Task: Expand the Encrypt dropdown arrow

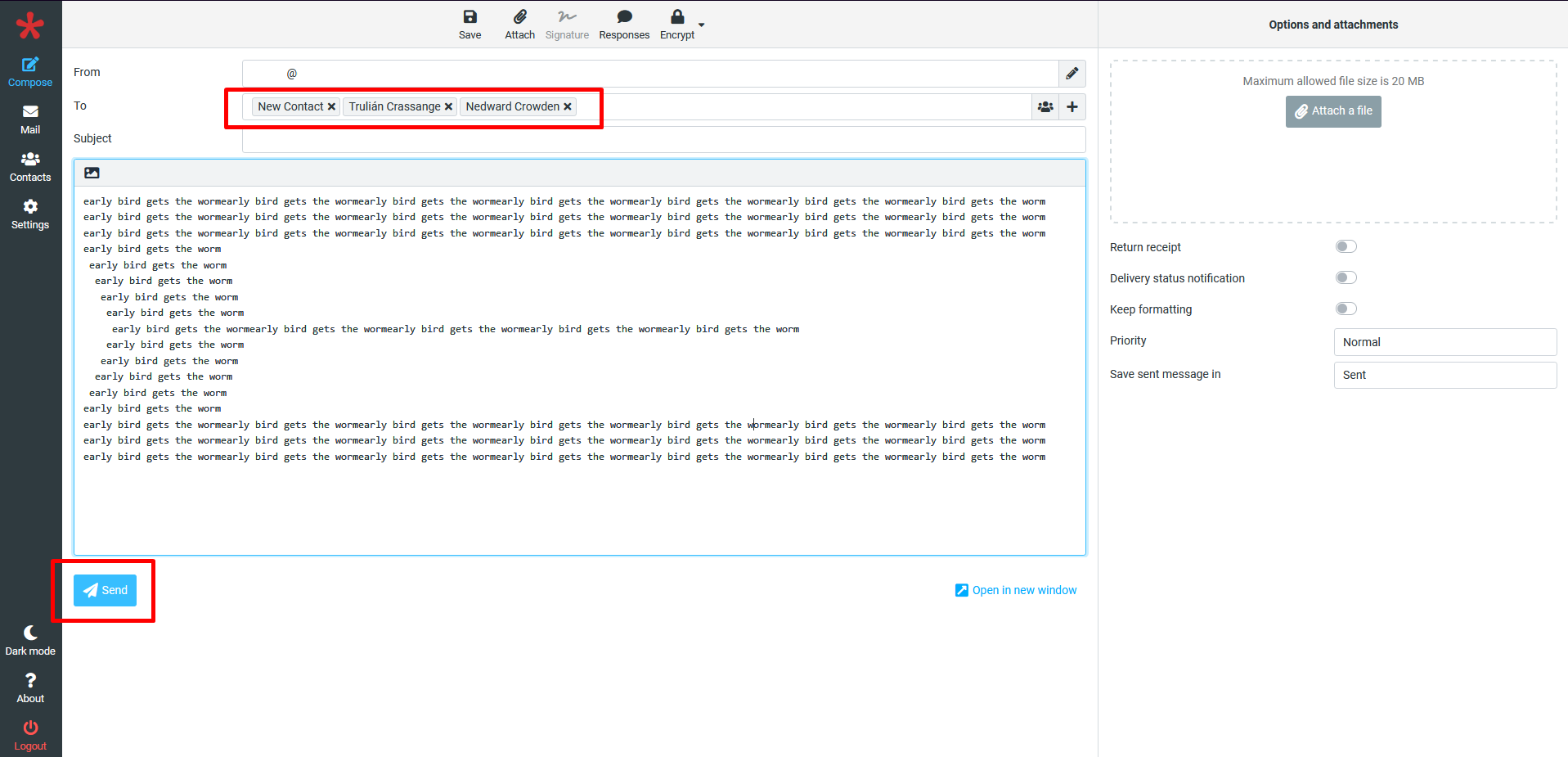Action: coord(701,25)
